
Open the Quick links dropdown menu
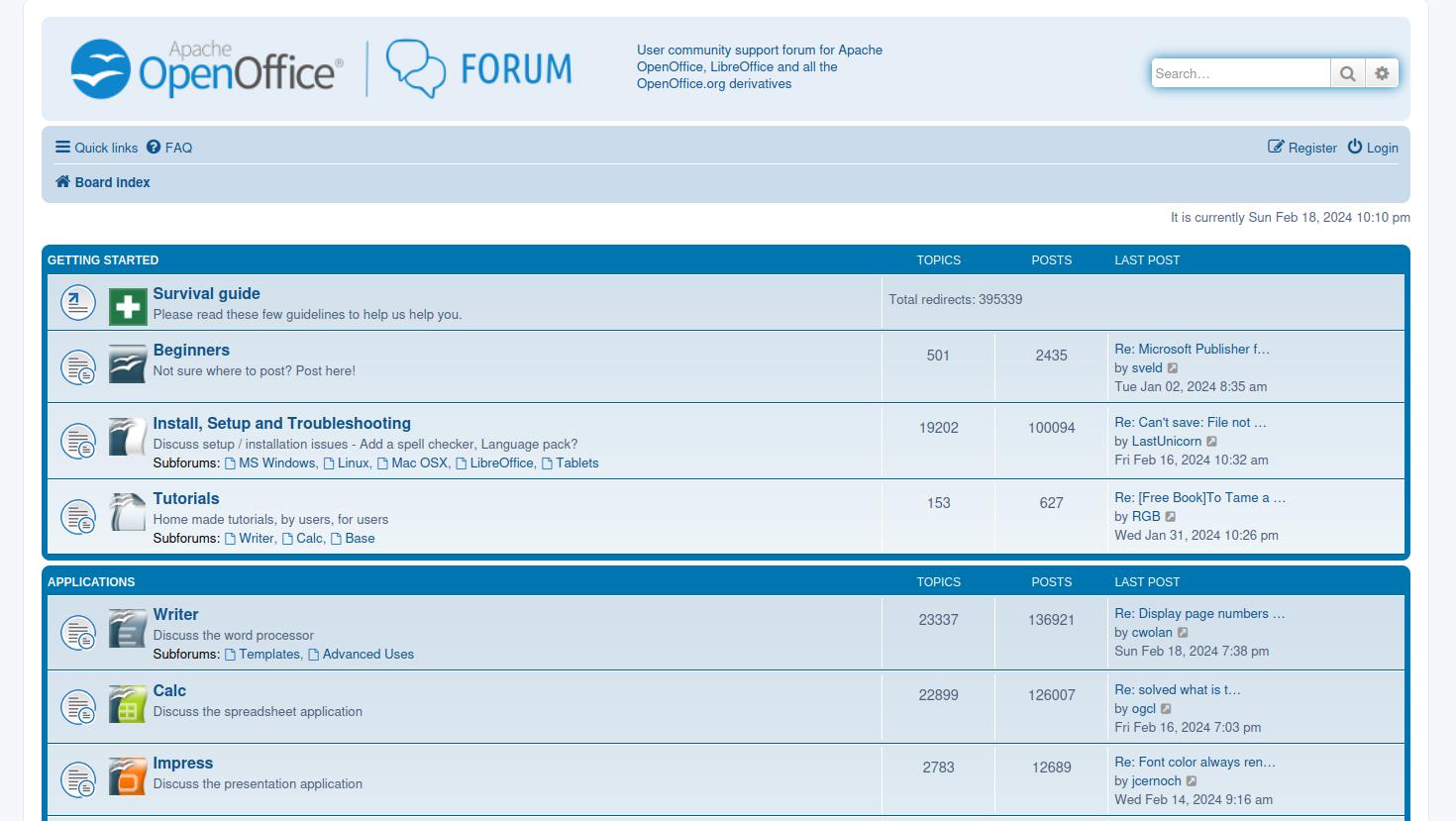96,148
